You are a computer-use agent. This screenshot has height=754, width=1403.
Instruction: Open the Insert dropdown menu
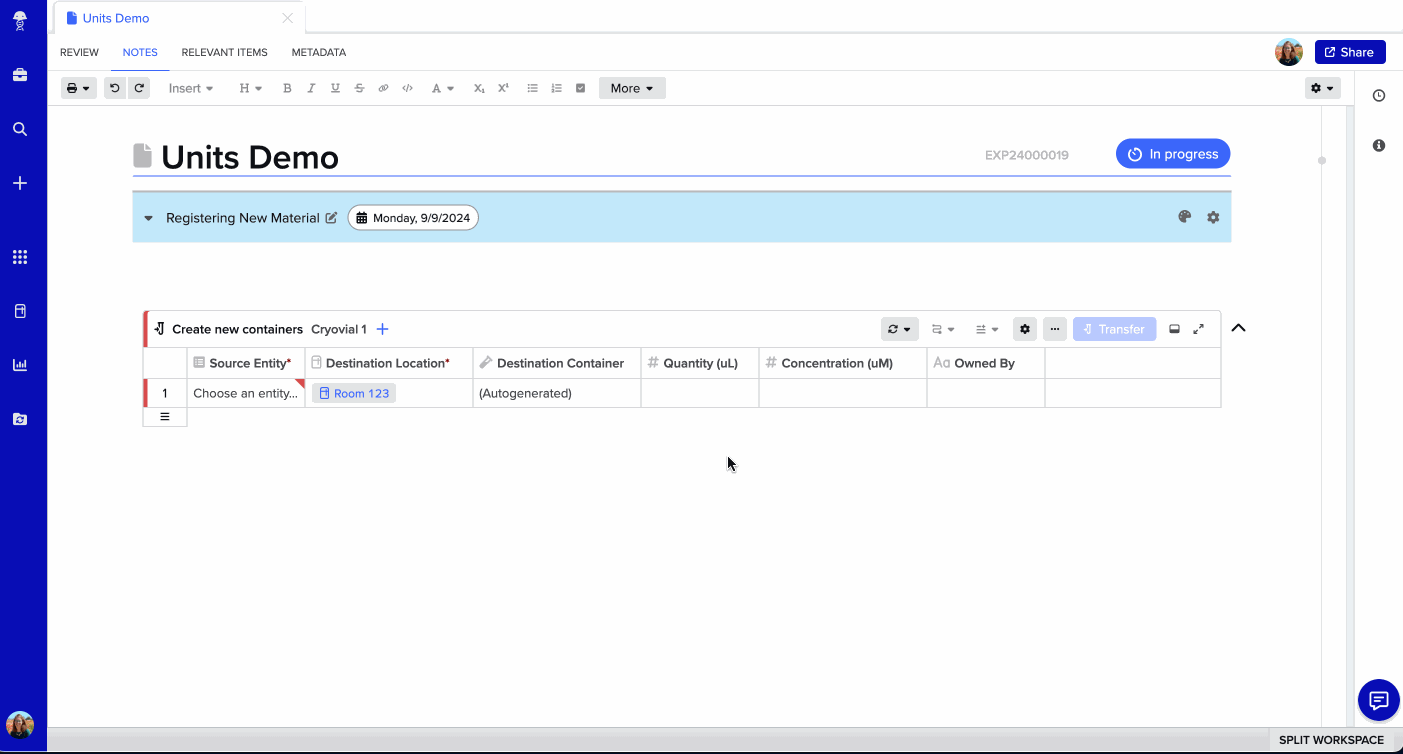[x=191, y=88]
